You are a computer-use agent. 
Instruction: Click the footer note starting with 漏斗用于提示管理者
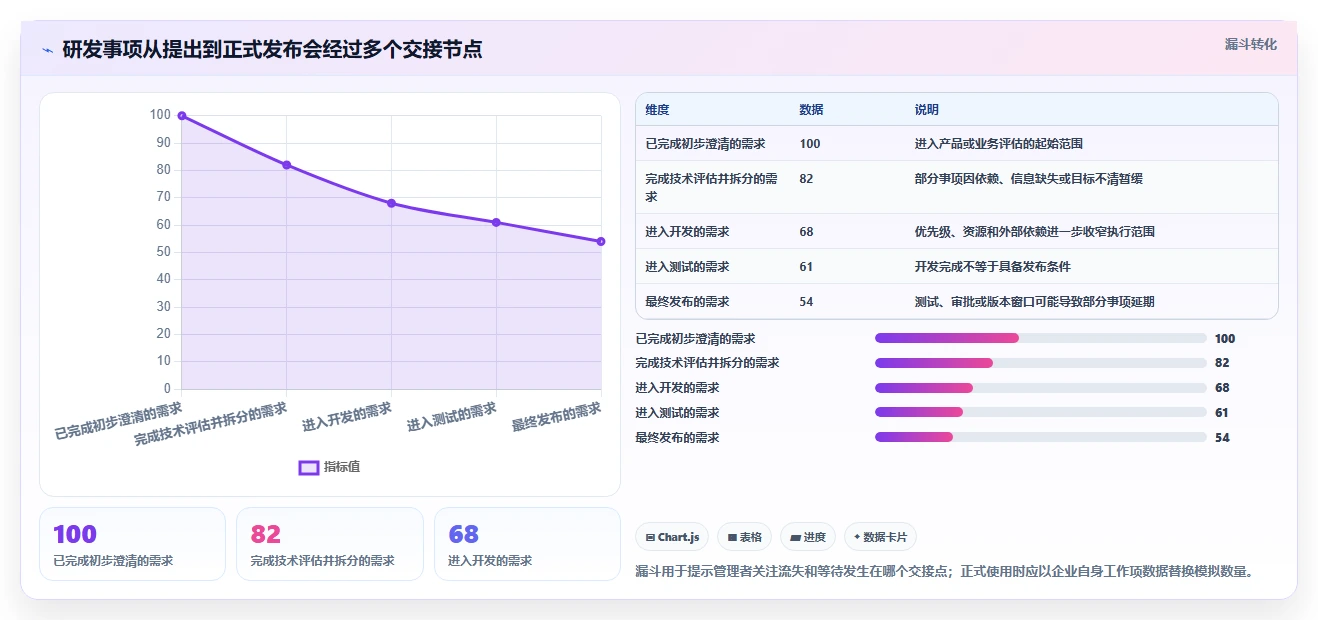[944, 572]
